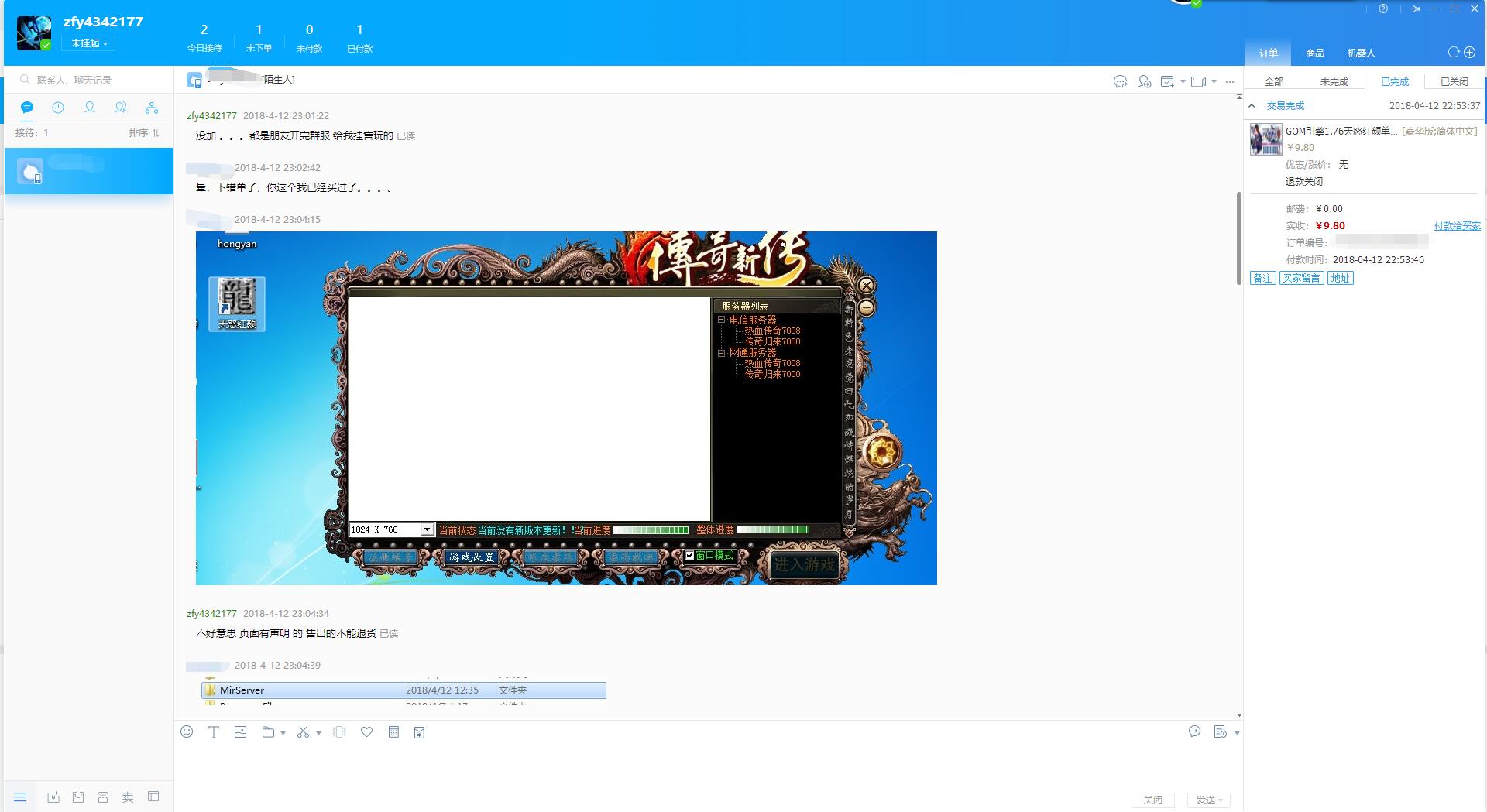1487x812 pixels.
Task: Select the active conversation in contact list
Action: (89, 171)
